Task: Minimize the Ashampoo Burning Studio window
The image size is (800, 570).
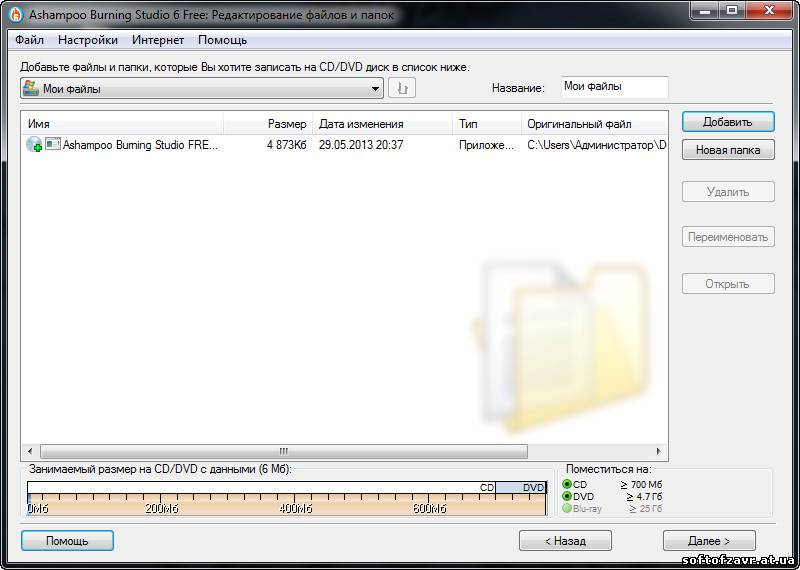Action: tap(706, 10)
